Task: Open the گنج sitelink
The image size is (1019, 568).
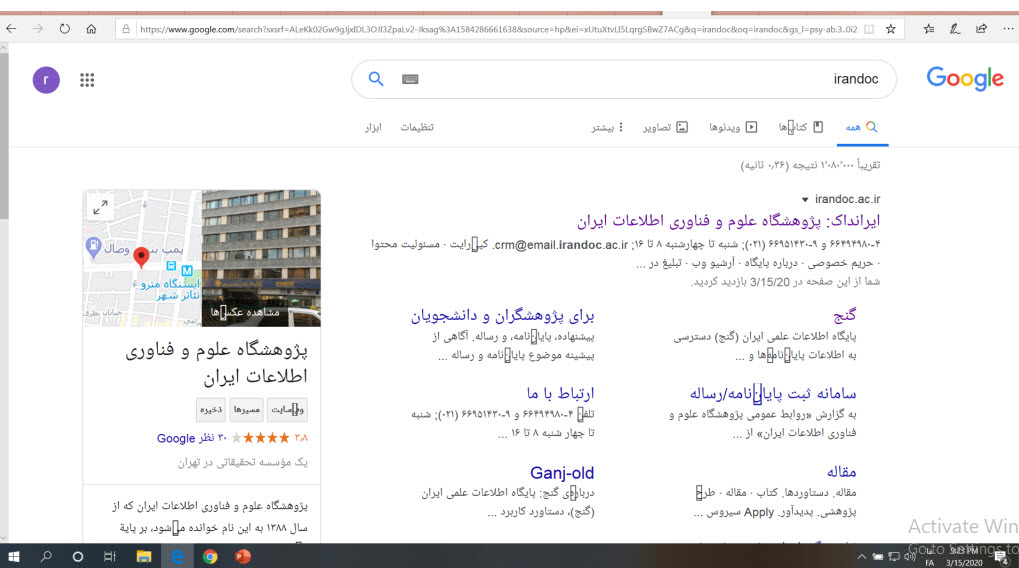Action: click(845, 316)
